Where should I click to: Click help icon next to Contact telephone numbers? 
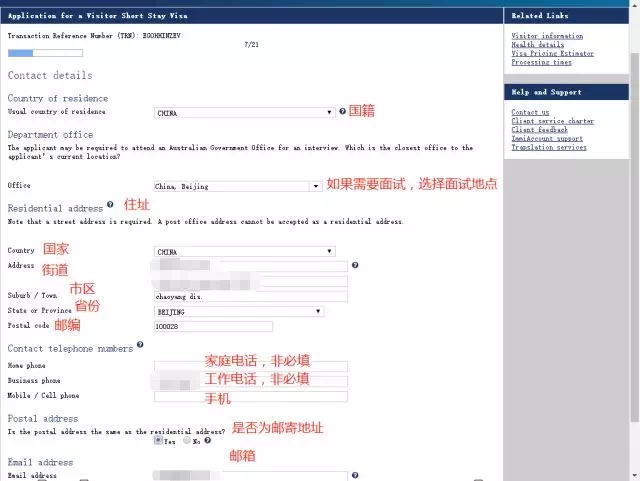pyautogui.click(x=140, y=345)
